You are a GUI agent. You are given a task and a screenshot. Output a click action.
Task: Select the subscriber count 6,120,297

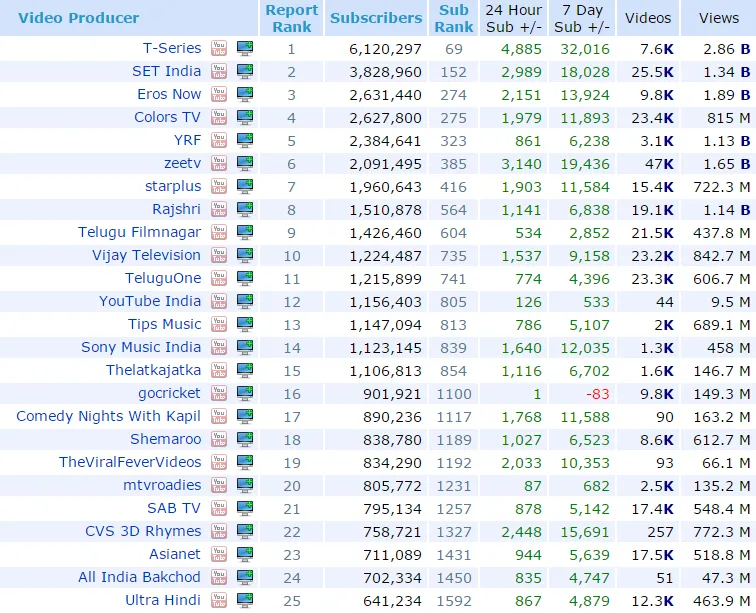point(386,49)
